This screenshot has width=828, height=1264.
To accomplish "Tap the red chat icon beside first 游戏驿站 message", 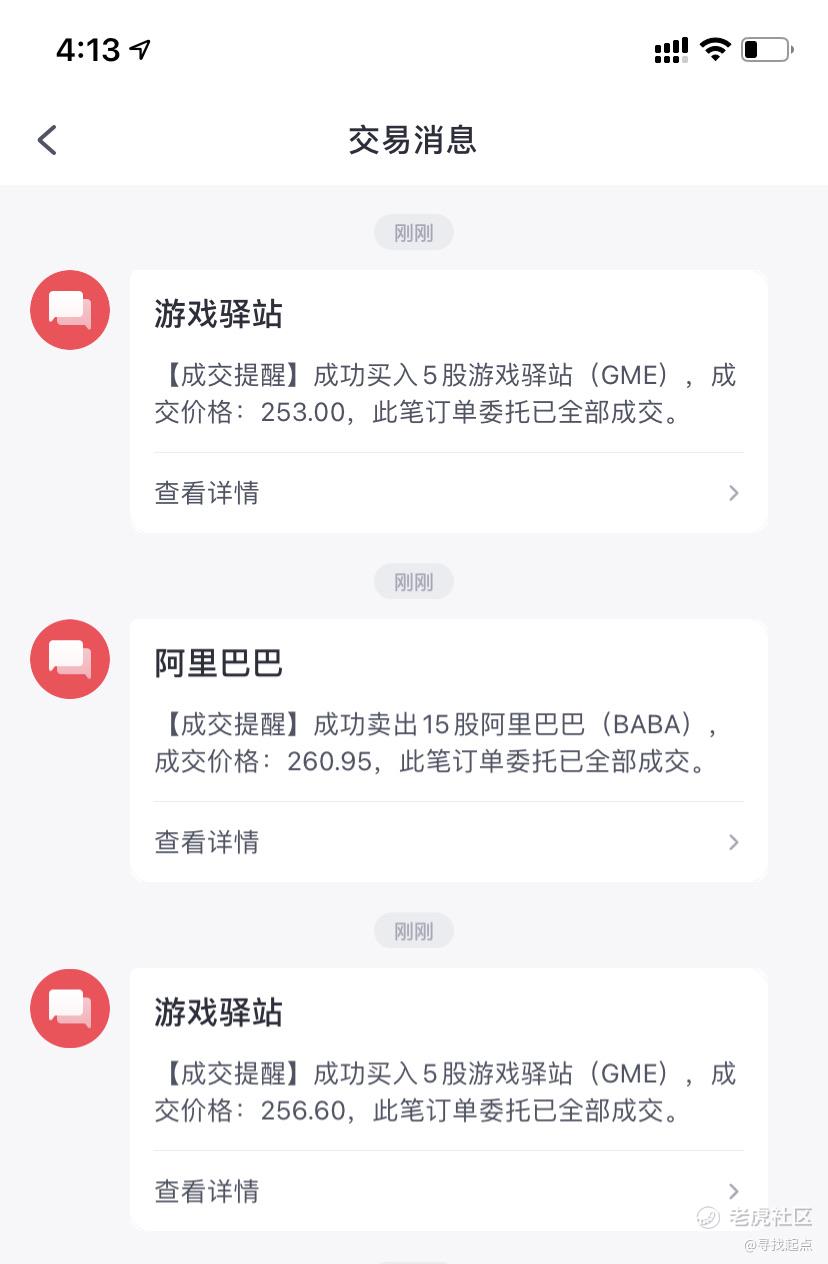I will click(x=70, y=310).
